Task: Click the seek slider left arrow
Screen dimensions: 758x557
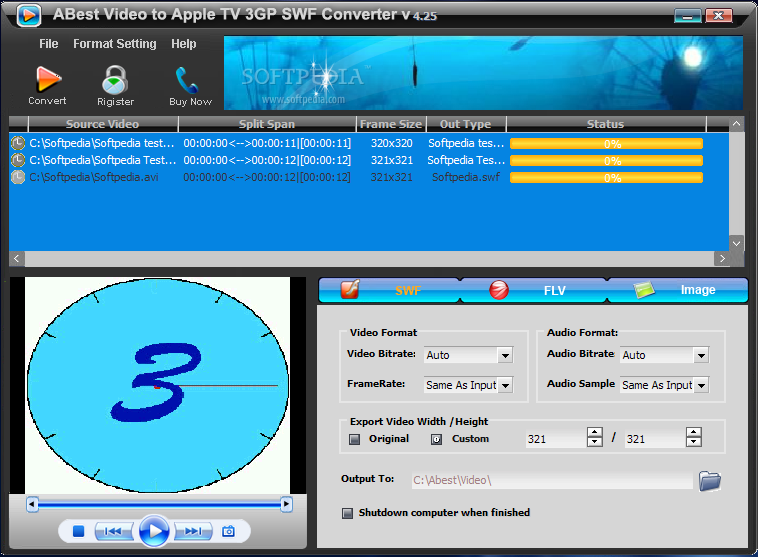Action: tap(32, 505)
